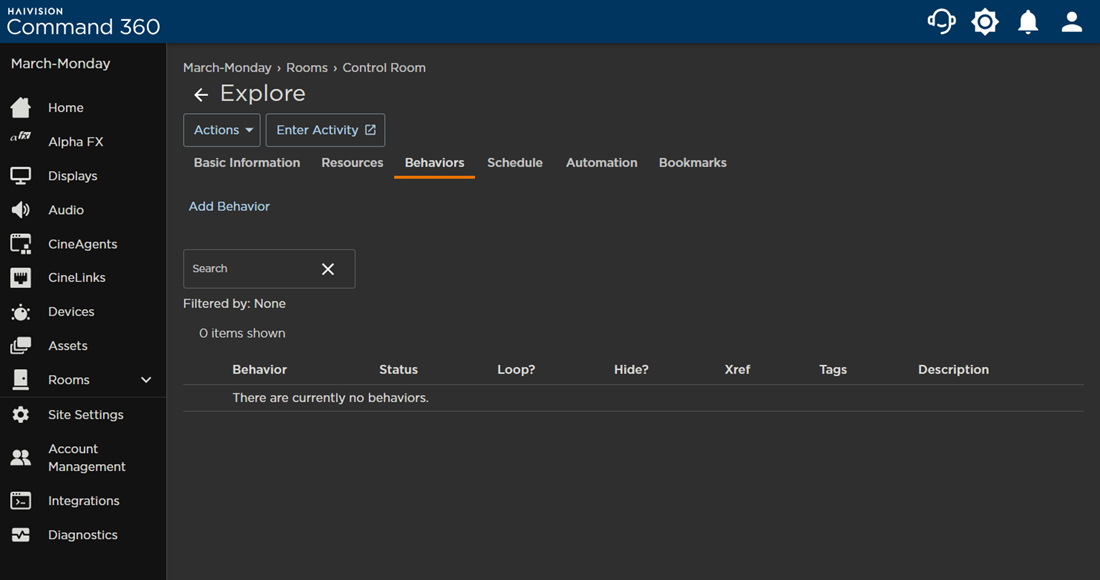Open the notifications bell
The height and width of the screenshot is (580, 1100).
(x=1028, y=22)
